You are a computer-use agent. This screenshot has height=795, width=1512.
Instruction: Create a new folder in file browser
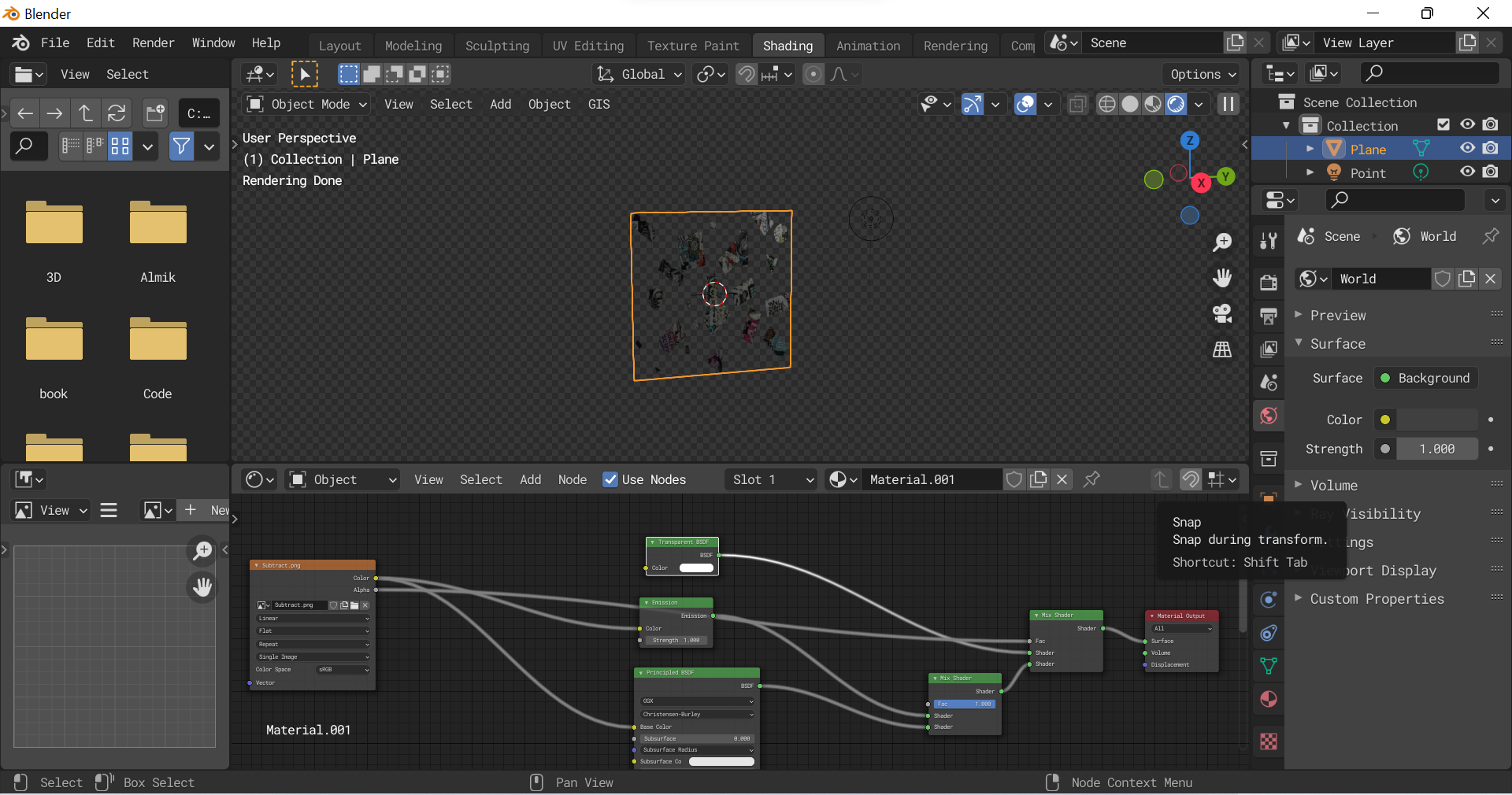(x=155, y=113)
